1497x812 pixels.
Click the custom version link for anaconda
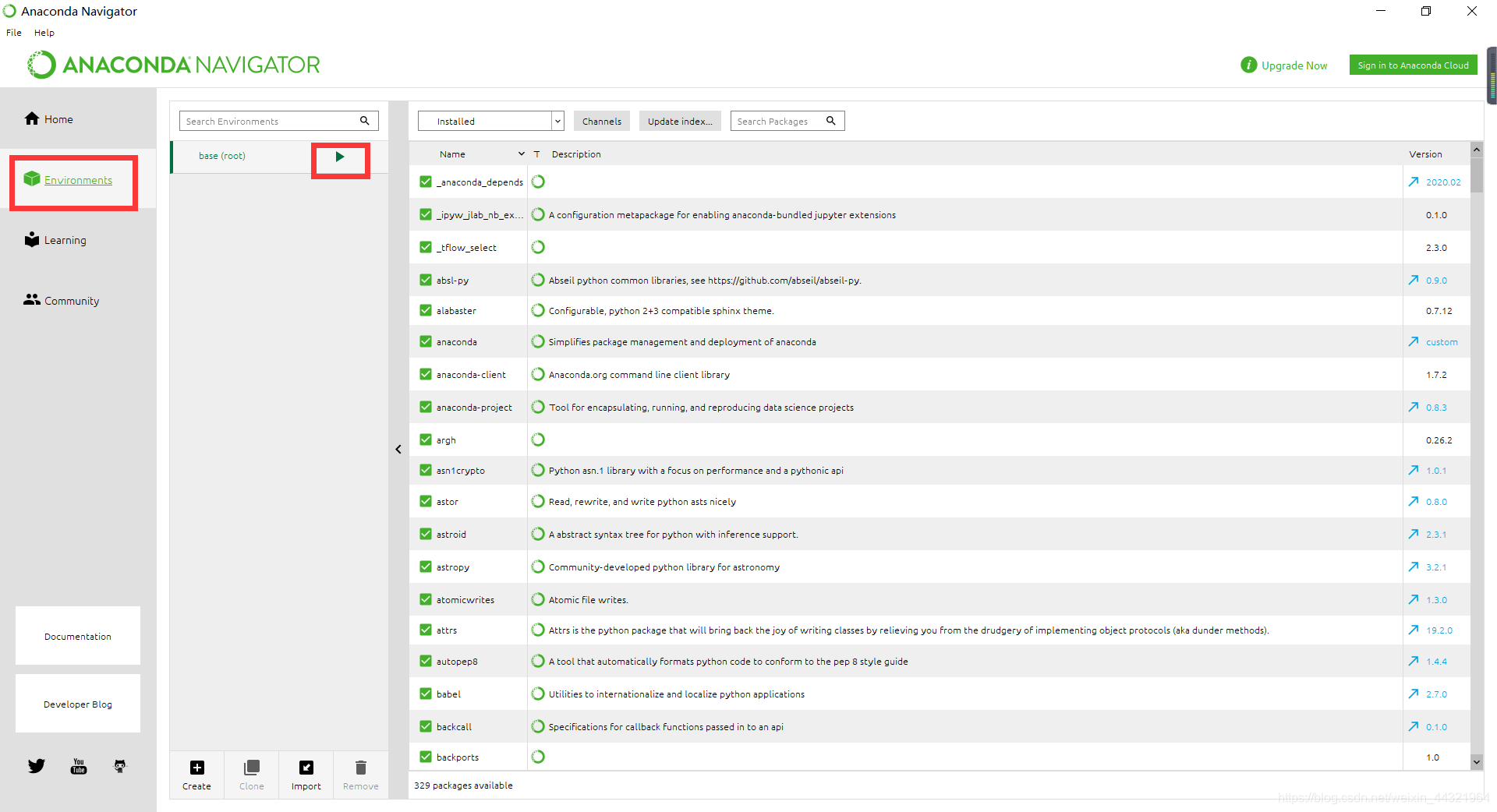(1442, 342)
